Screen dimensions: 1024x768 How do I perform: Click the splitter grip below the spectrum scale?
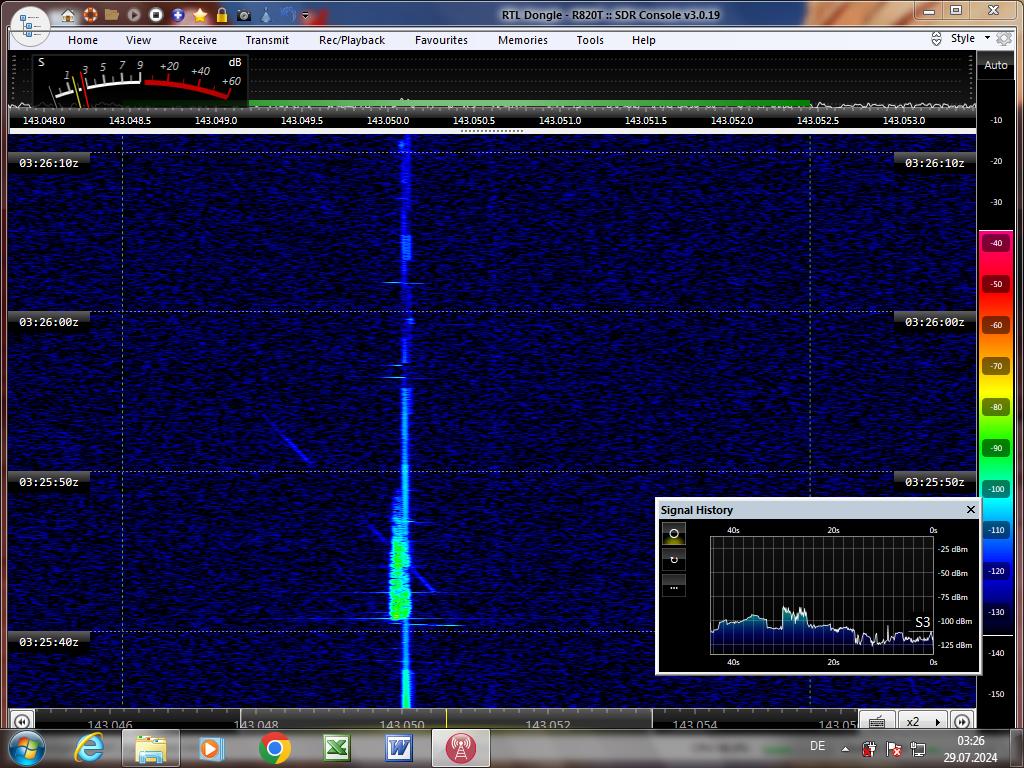(492, 131)
